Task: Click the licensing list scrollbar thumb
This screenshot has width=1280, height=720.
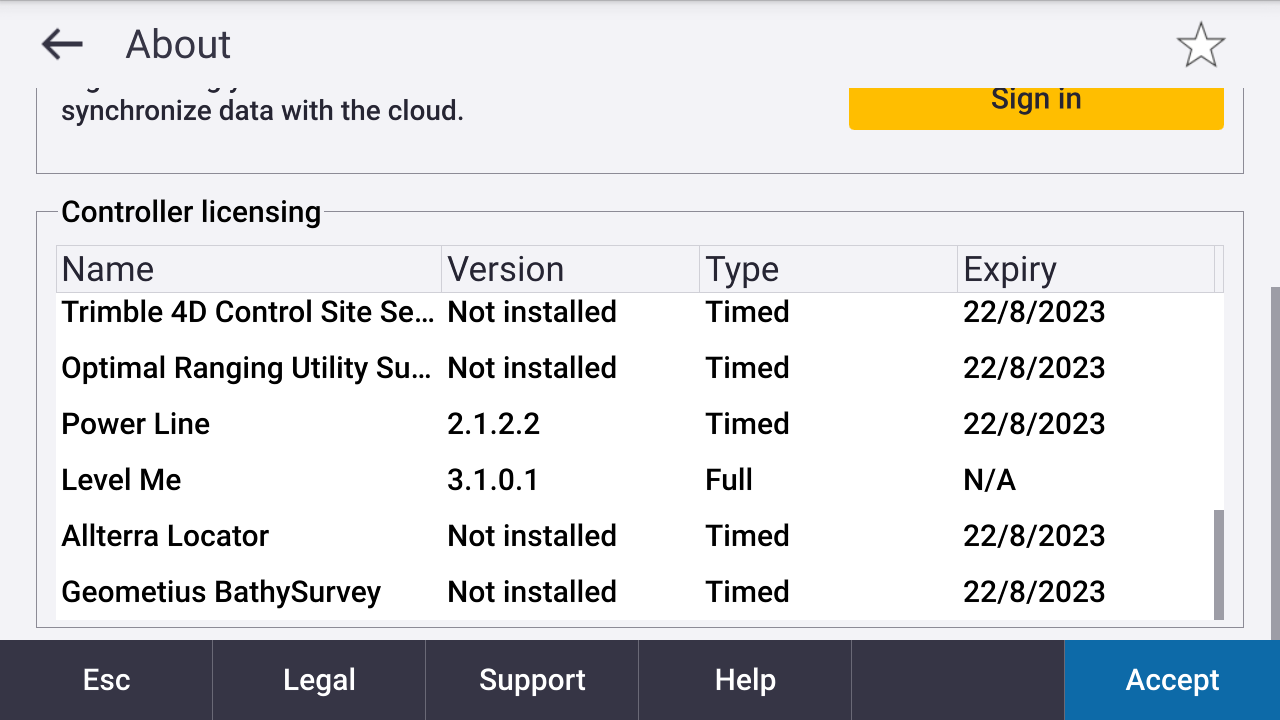Action: [x=1218, y=565]
